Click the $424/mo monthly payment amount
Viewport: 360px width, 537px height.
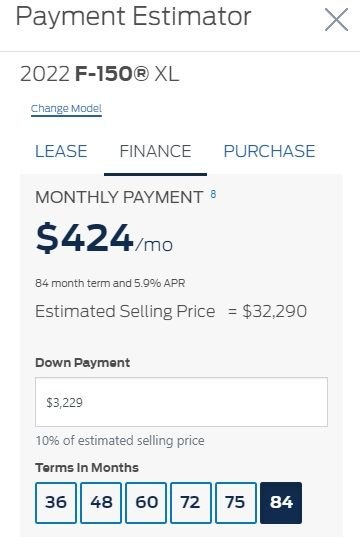104,238
